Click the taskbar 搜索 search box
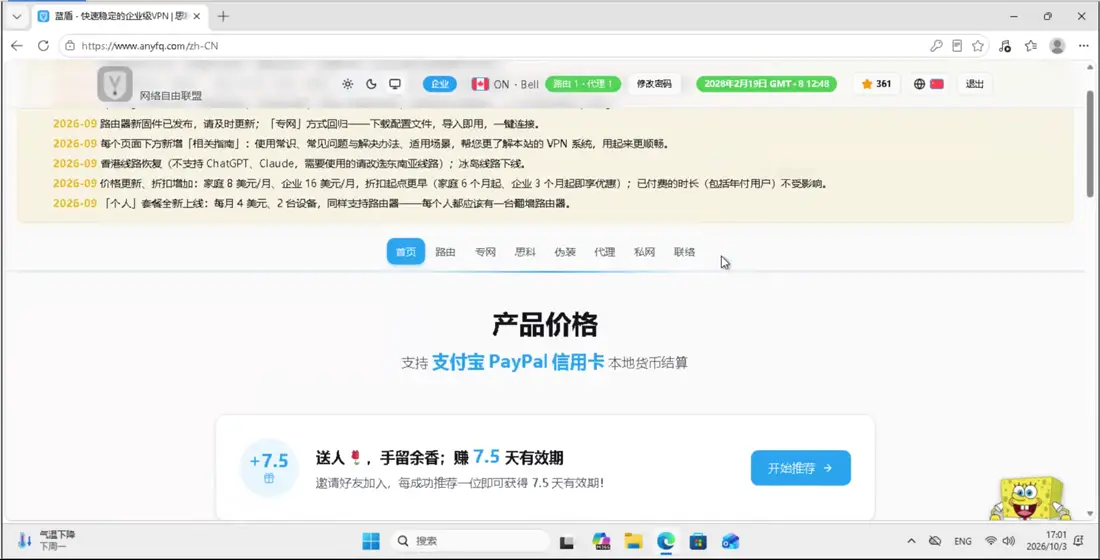 pyautogui.click(x=469, y=541)
